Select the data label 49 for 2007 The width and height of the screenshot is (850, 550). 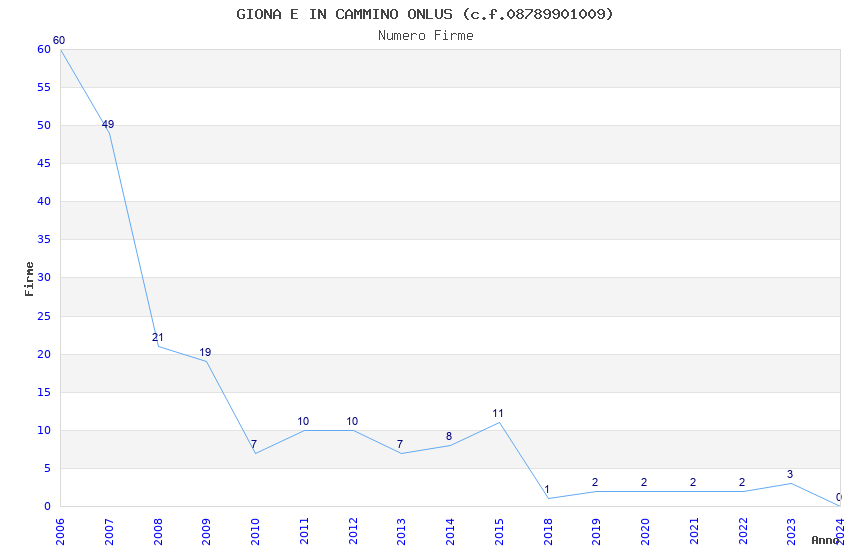(108, 125)
